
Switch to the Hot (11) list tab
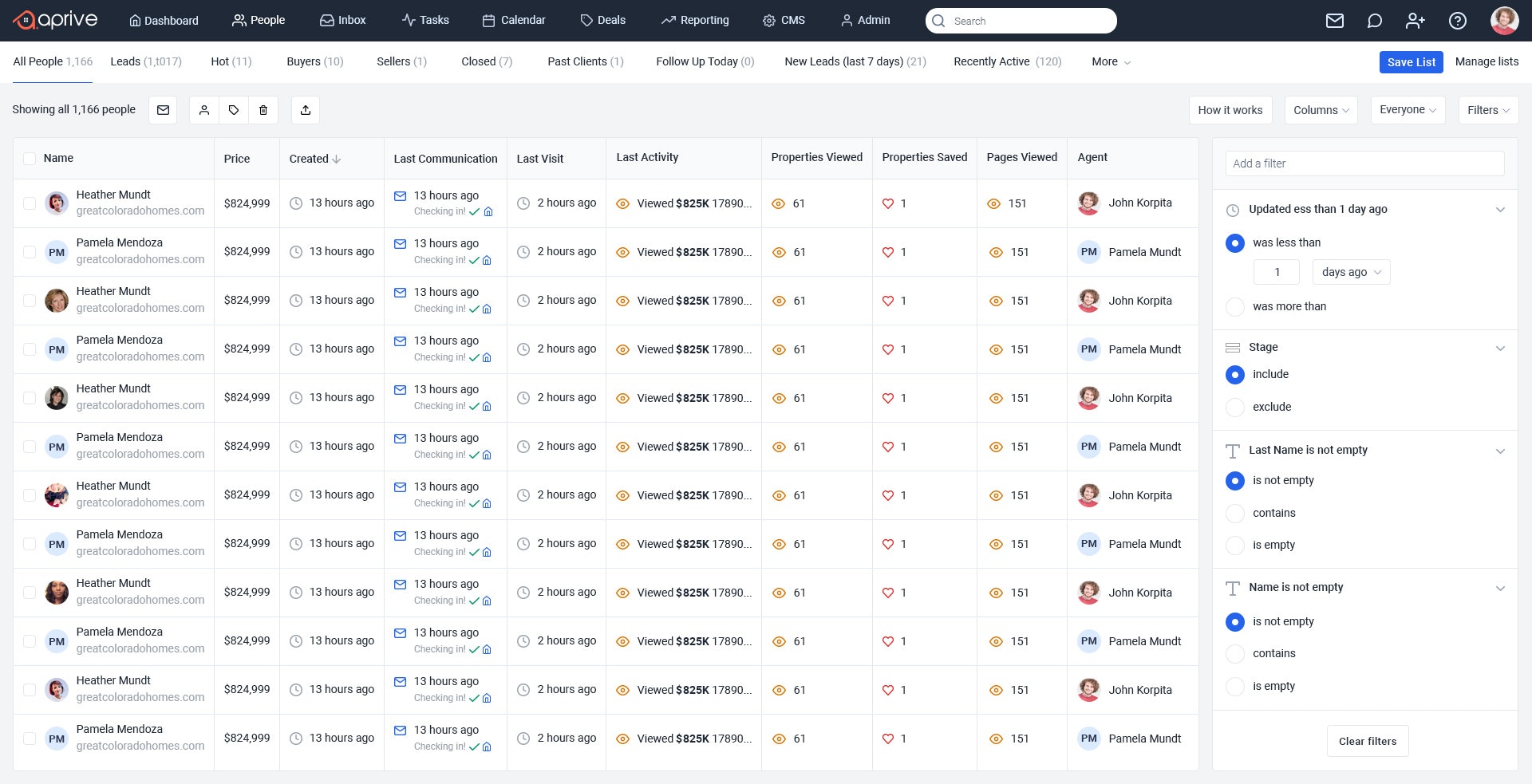pyautogui.click(x=231, y=62)
